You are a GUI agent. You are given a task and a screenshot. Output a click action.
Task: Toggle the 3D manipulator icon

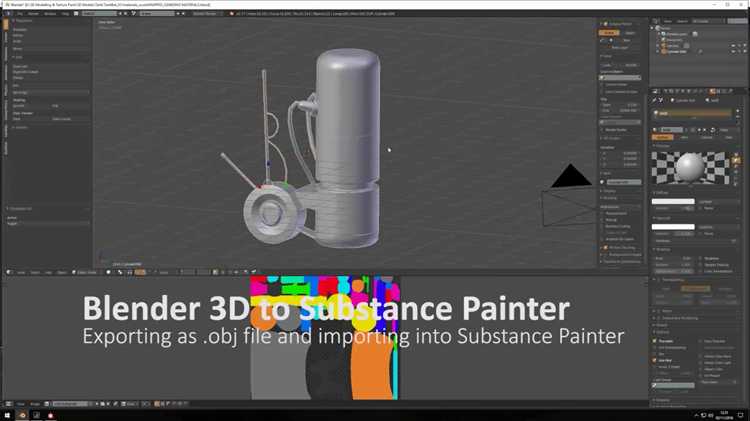point(130,272)
